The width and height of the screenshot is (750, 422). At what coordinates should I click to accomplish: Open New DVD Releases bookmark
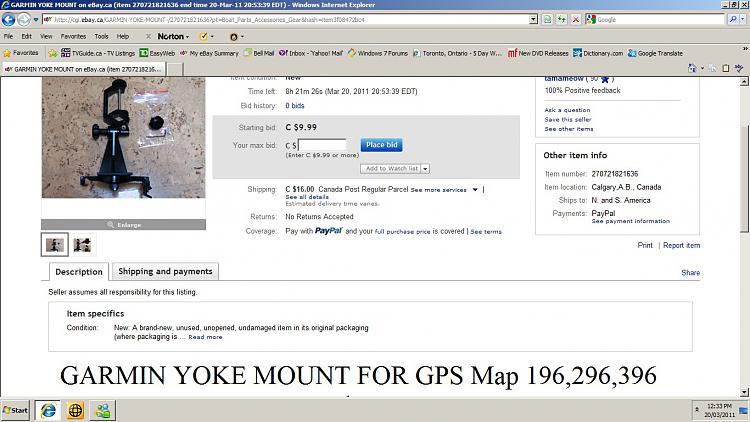pos(538,53)
